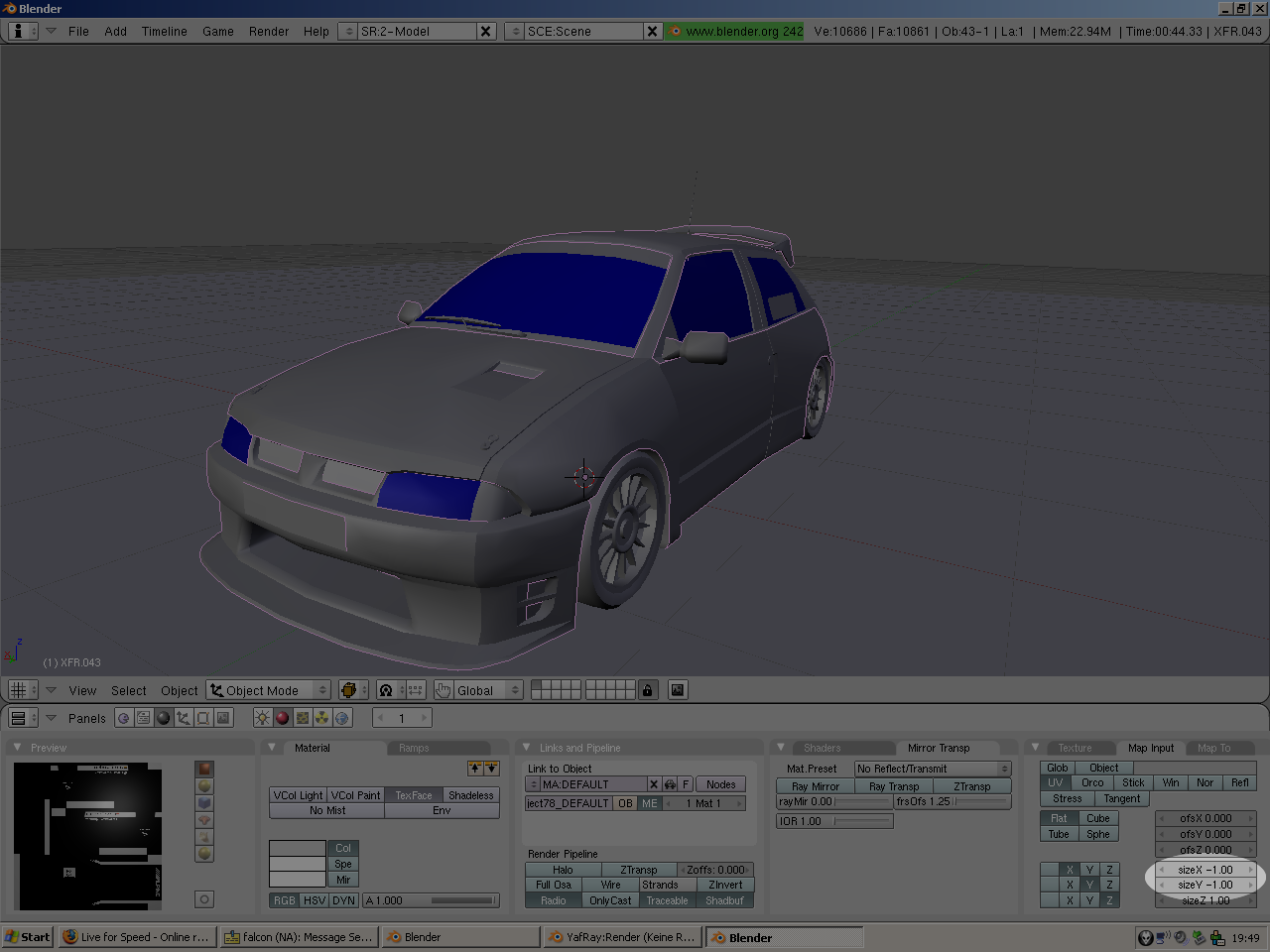Viewport: 1270px width, 952px height.
Task: Show World buttons sub-context
Action: click(x=342, y=718)
